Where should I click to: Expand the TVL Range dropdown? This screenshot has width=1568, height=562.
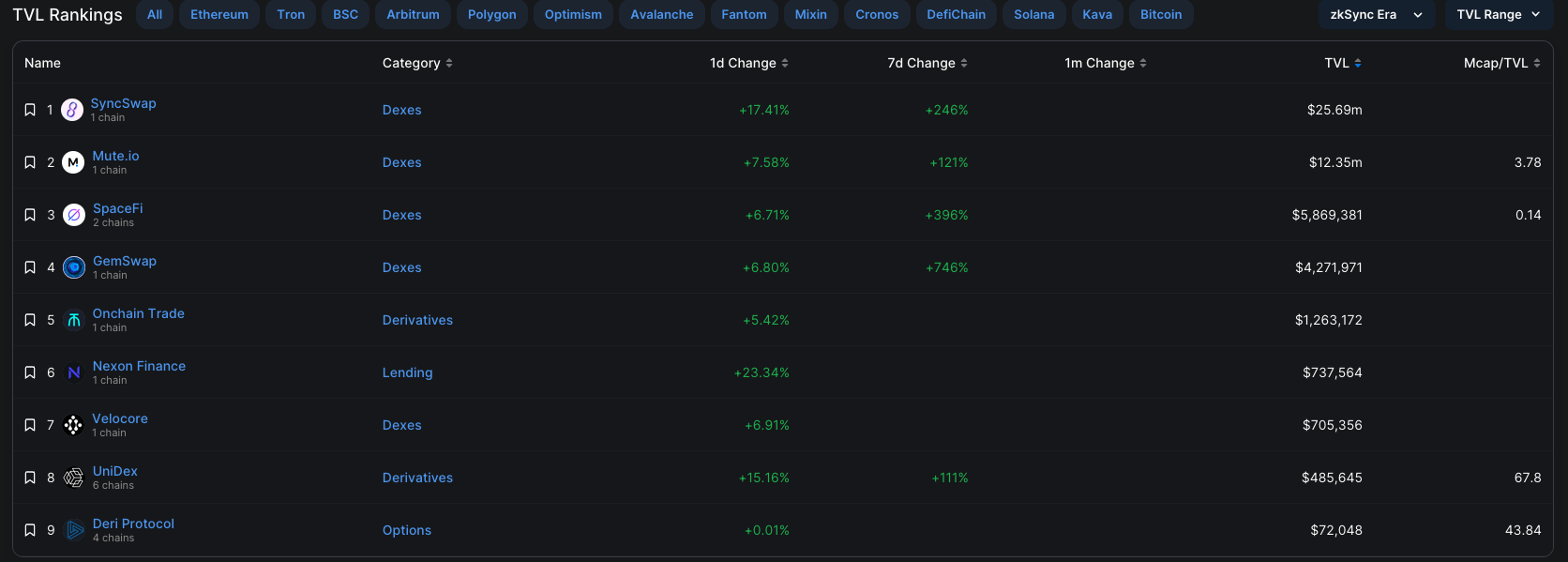pos(1498,15)
